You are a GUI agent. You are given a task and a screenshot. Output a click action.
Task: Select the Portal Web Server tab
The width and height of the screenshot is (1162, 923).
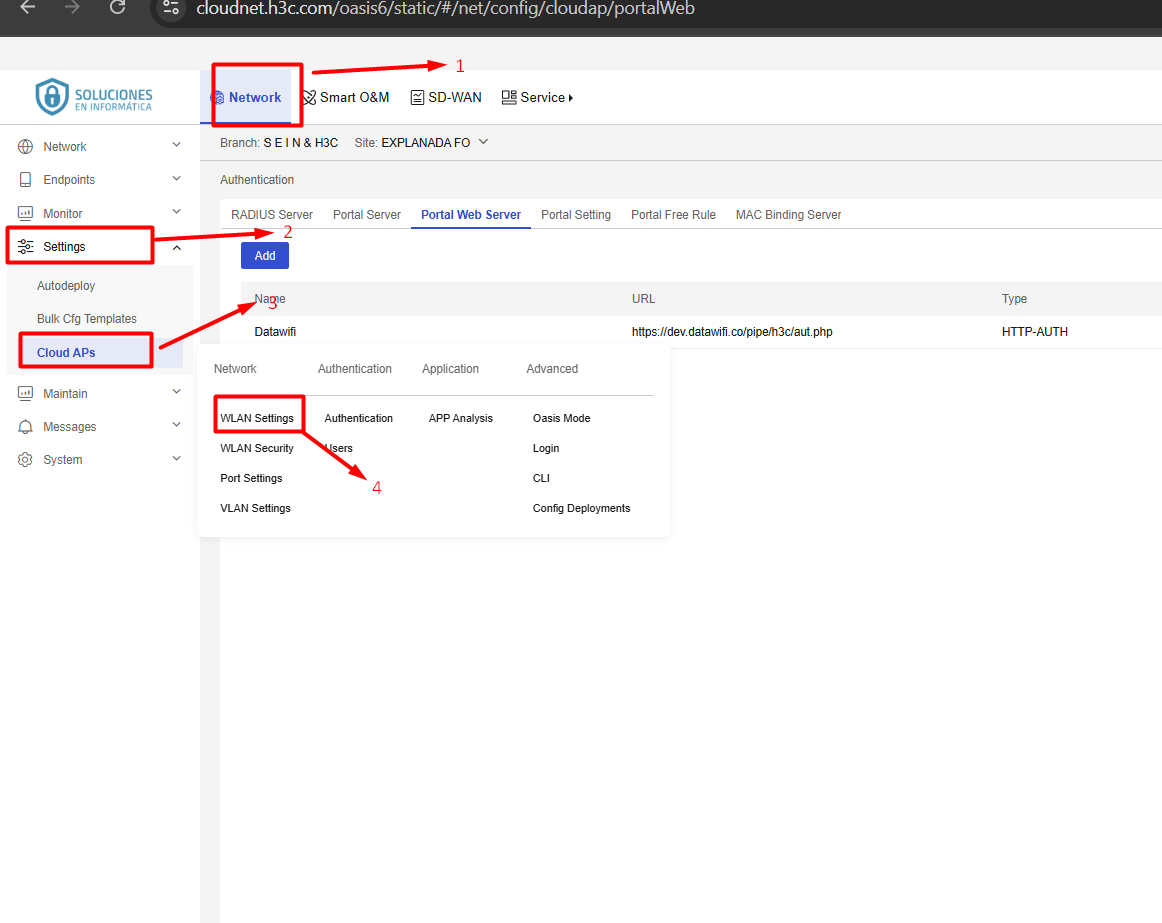pyautogui.click(x=471, y=214)
